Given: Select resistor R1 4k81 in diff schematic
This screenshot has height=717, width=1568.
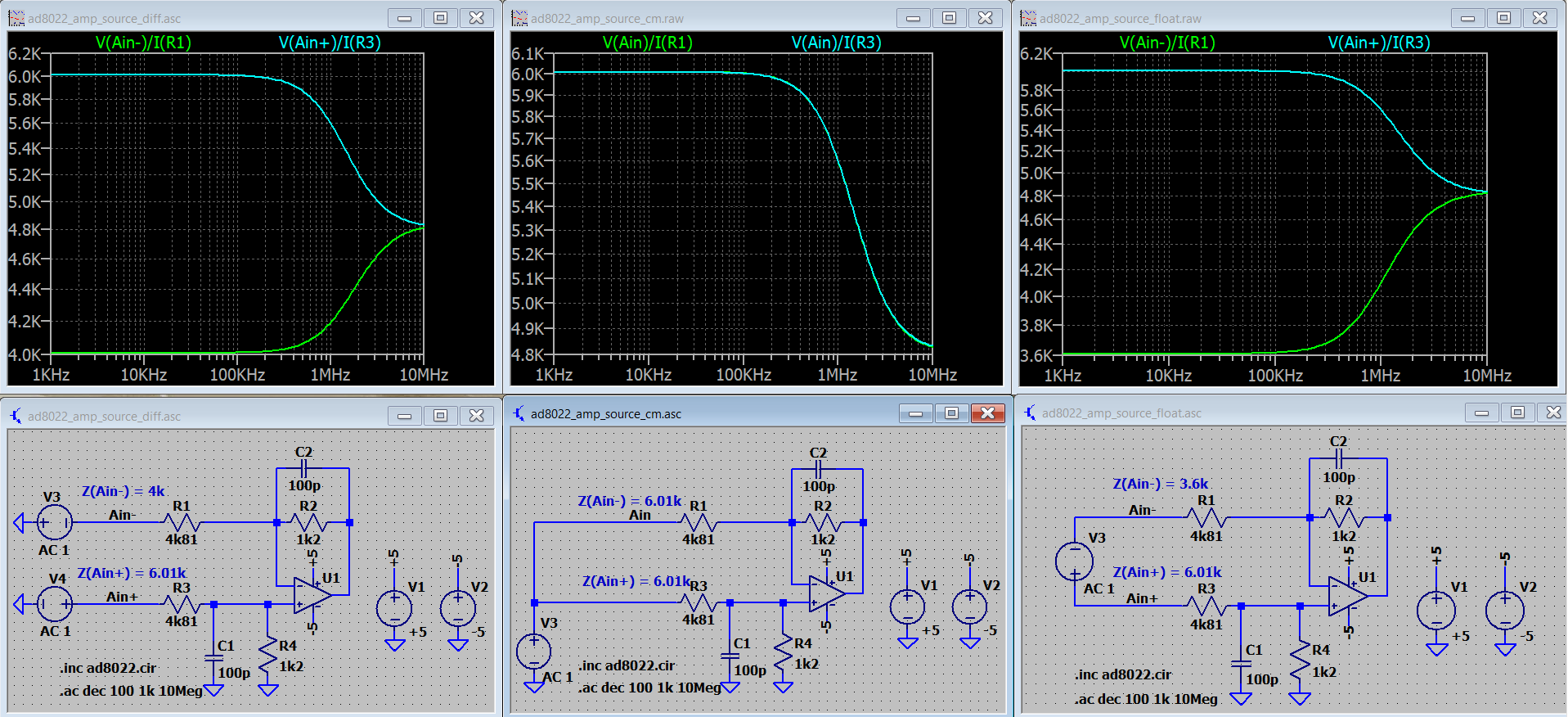Looking at the screenshot, I should click(x=182, y=522).
